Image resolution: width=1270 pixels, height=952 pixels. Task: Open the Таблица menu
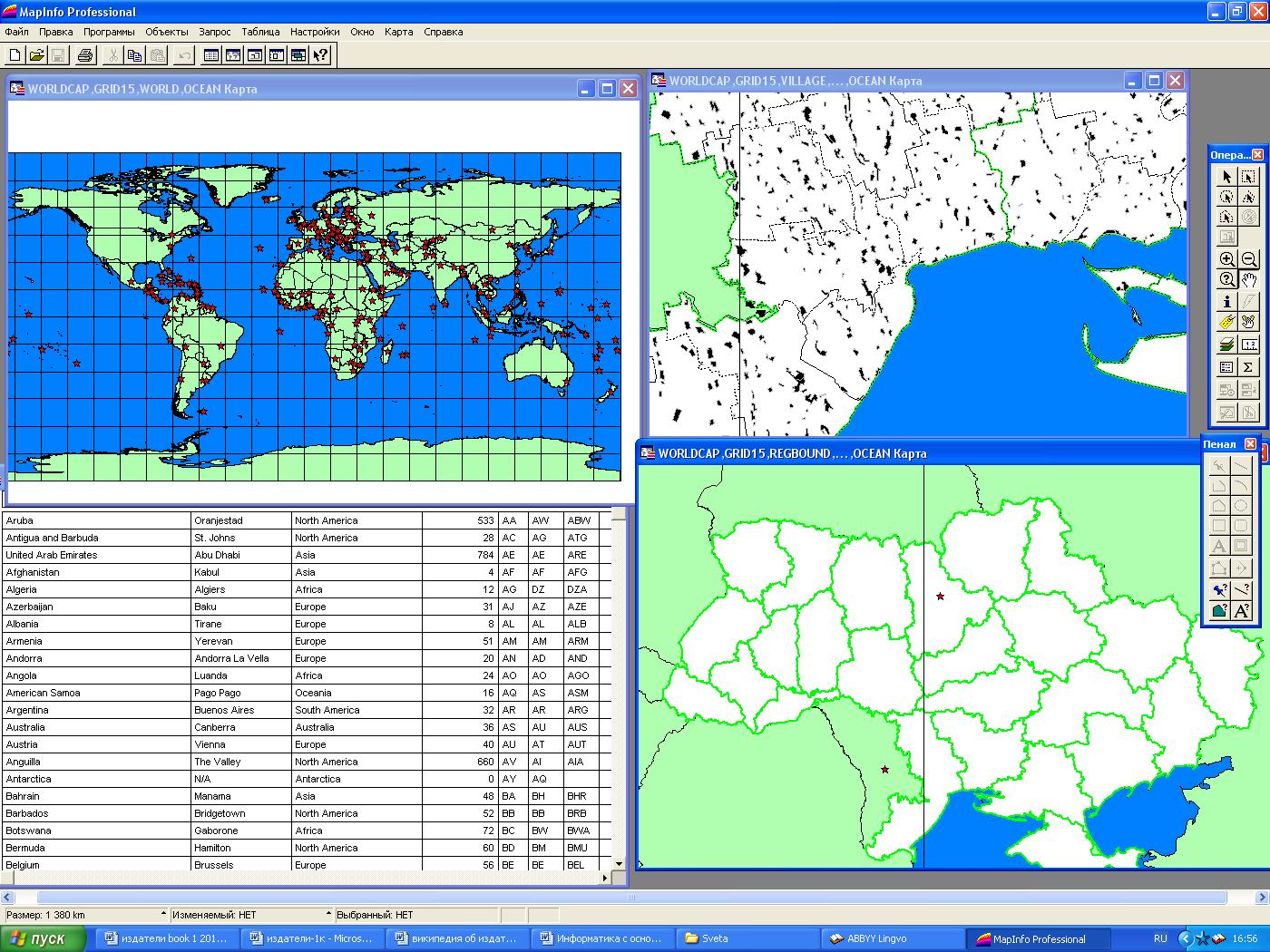(261, 32)
